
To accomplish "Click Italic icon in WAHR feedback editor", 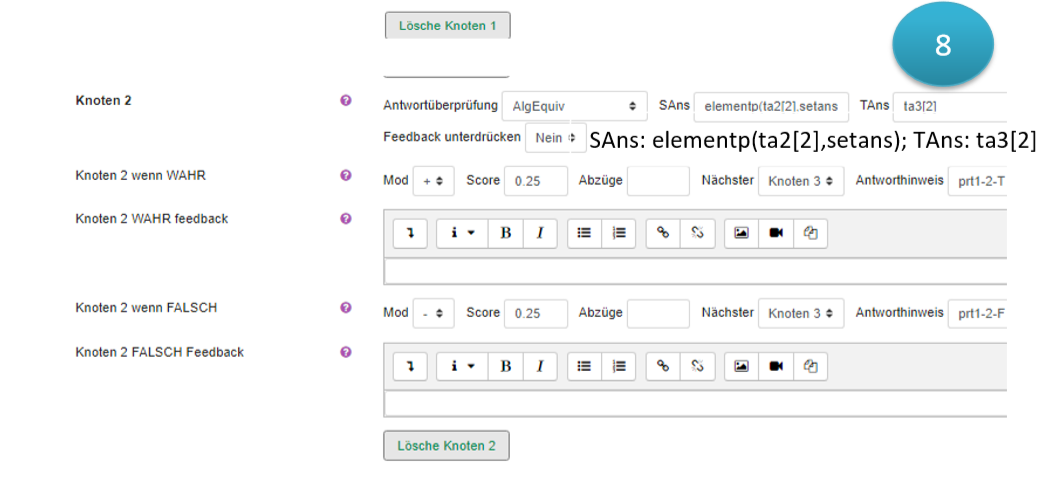I will coord(540,233).
